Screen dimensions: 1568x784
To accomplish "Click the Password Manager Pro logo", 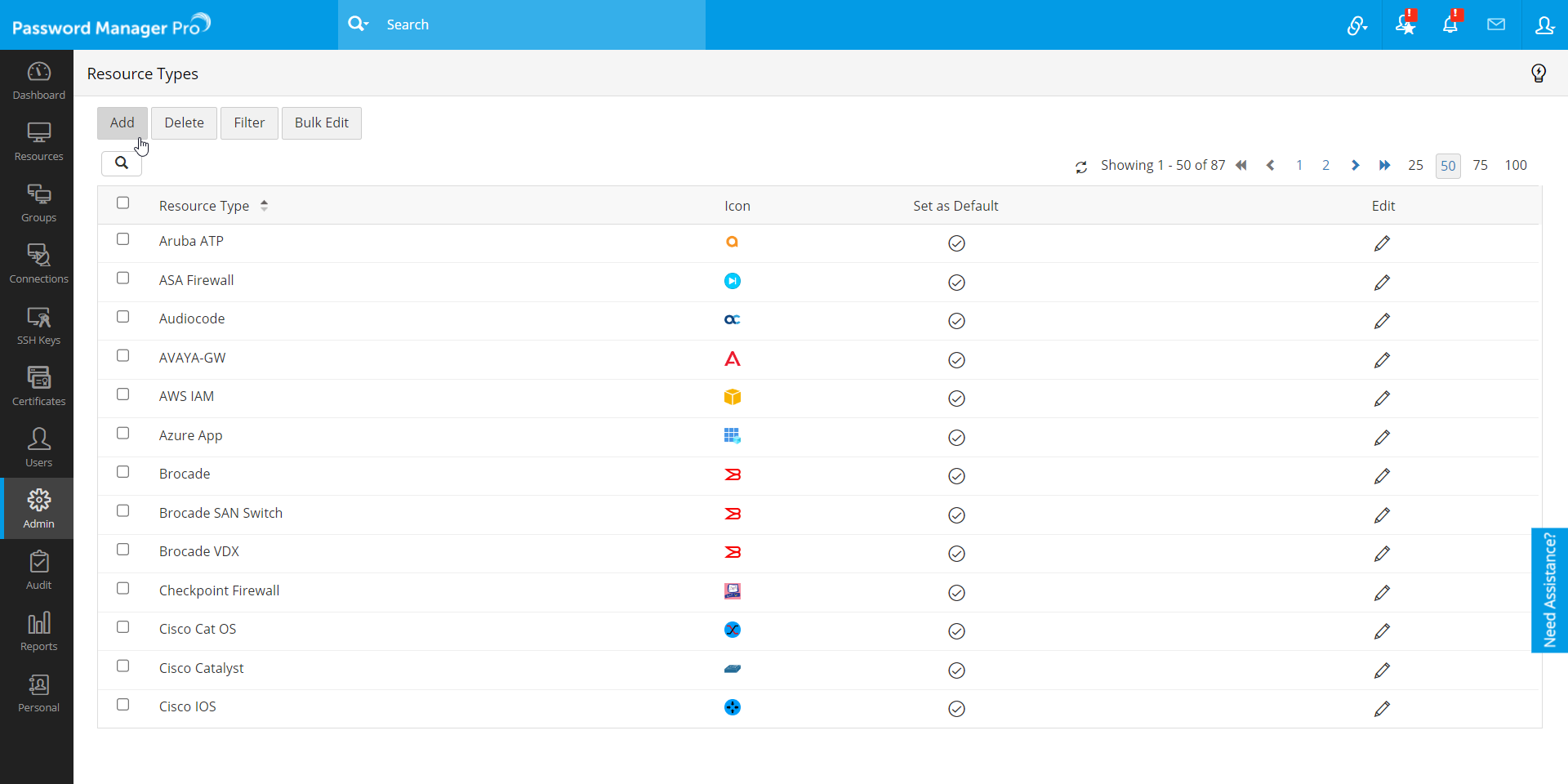I will point(112,25).
